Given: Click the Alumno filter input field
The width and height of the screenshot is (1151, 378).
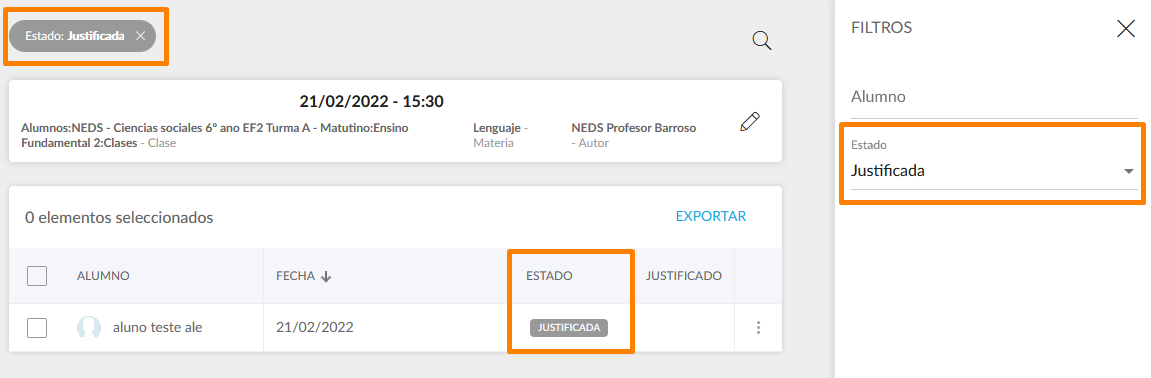Looking at the screenshot, I should tap(994, 97).
